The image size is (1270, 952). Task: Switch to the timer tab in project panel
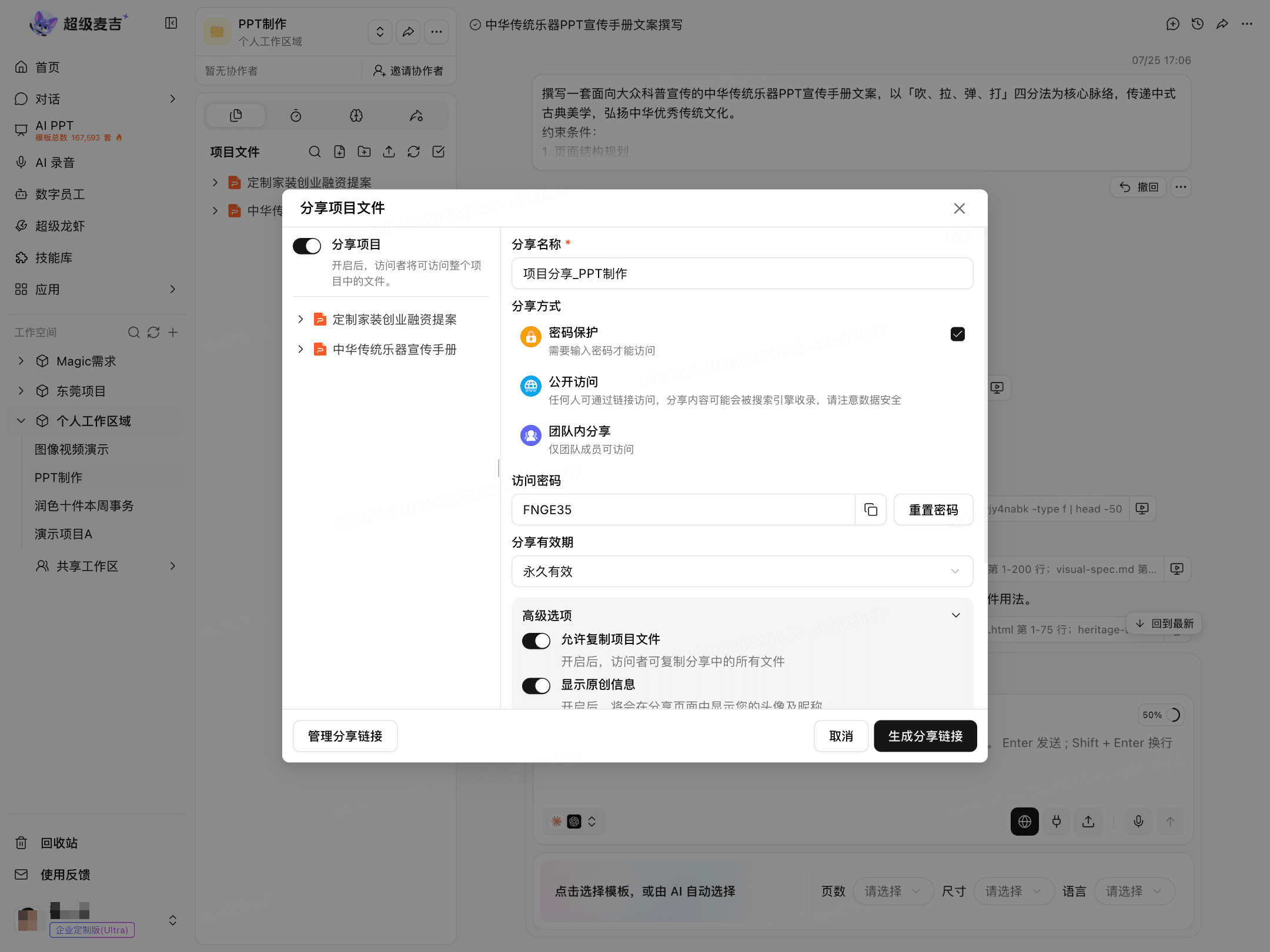point(296,116)
